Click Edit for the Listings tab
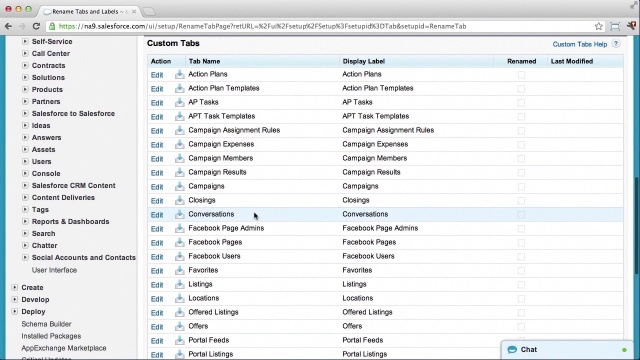 (157, 285)
